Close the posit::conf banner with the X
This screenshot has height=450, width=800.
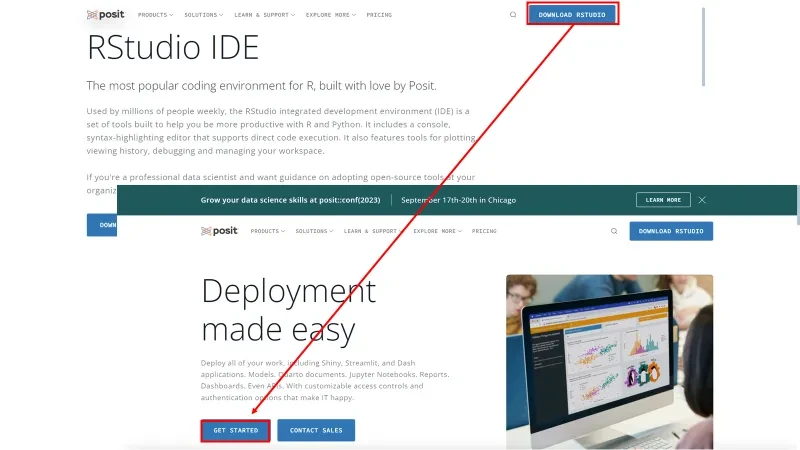pos(702,200)
